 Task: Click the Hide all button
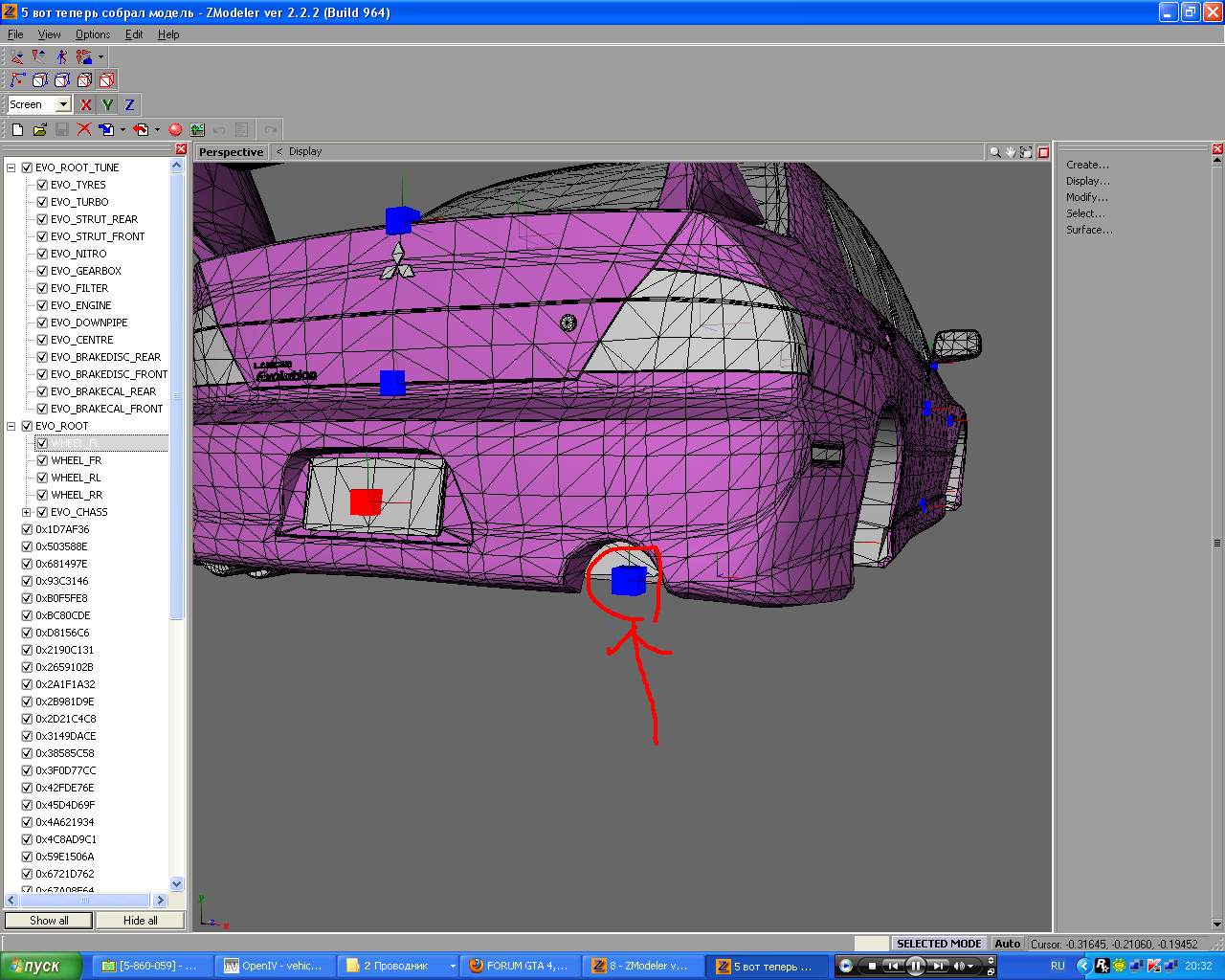point(140,921)
